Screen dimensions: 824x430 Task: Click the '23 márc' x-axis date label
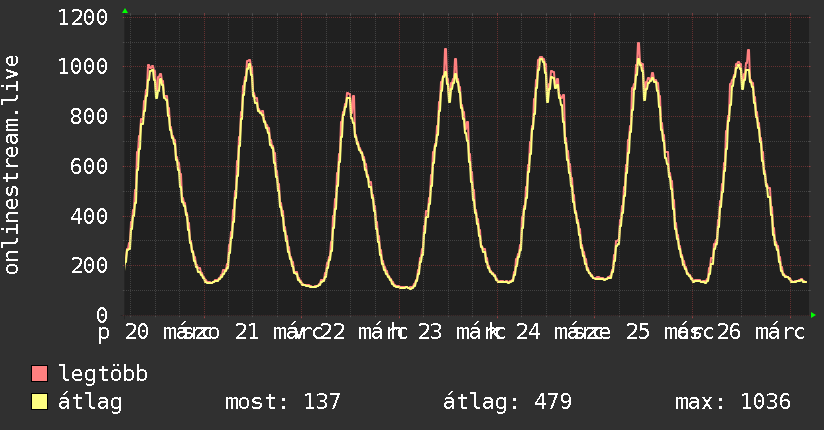tap(461, 332)
